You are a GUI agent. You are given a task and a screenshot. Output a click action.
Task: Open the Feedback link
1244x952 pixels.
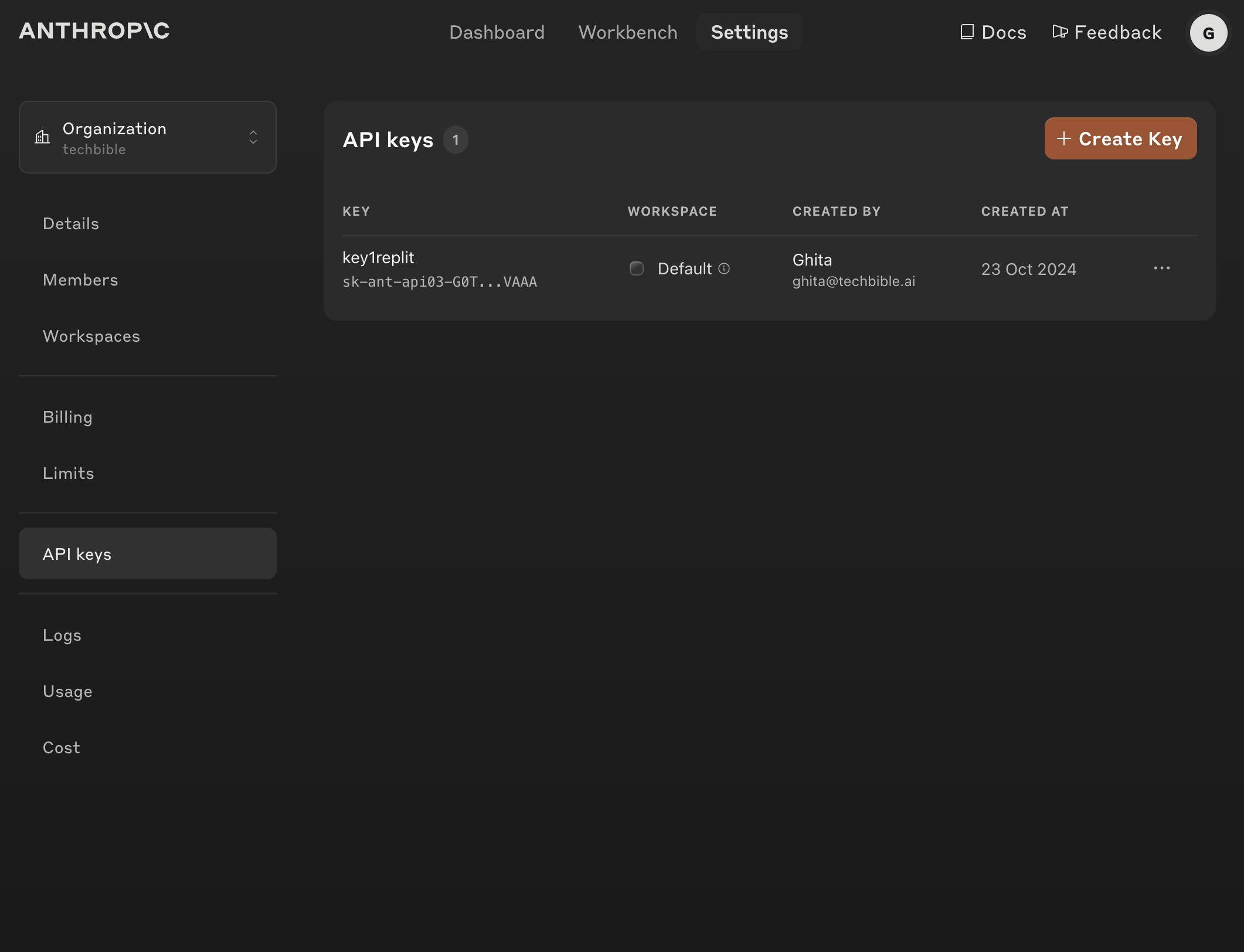coord(1107,32)
